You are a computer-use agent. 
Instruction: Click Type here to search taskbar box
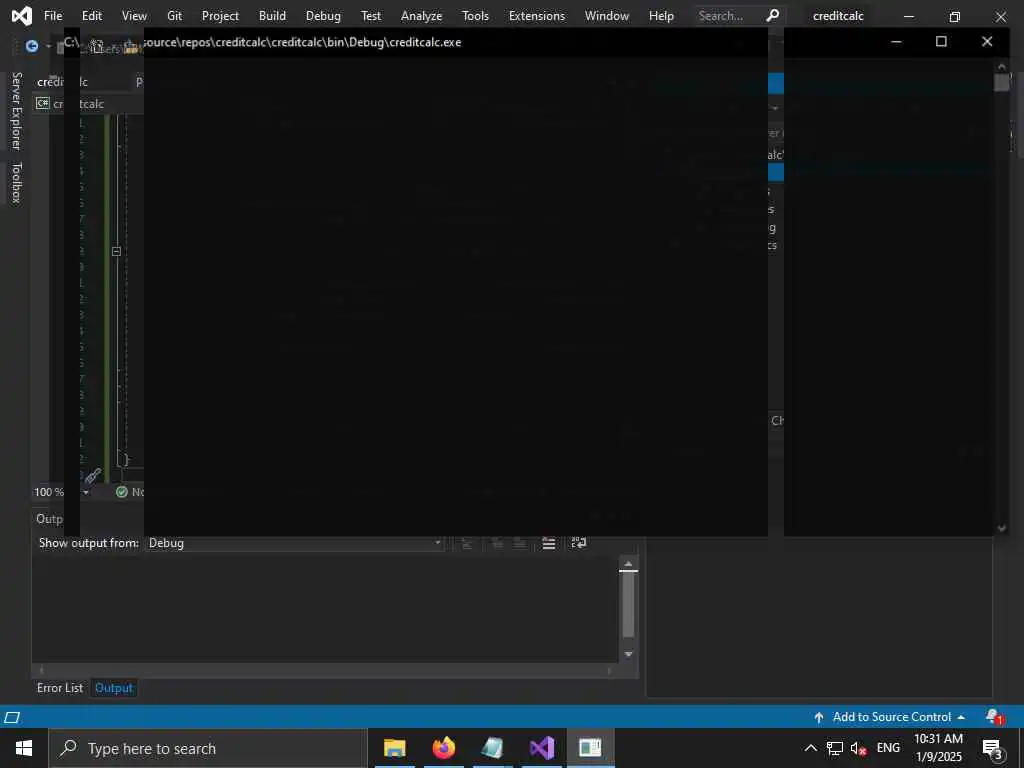point(208,748)
